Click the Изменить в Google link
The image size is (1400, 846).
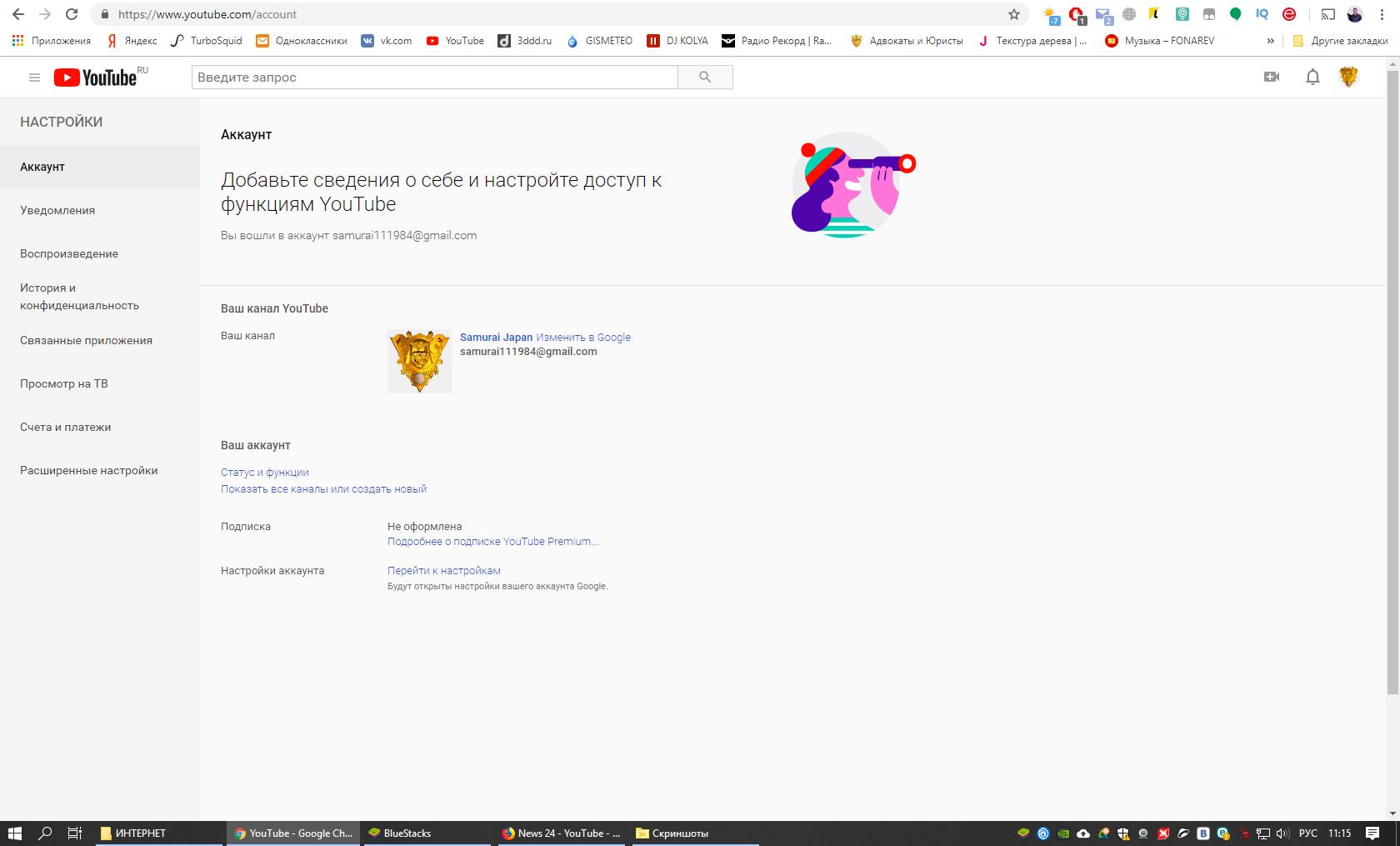tap(583, 337)
